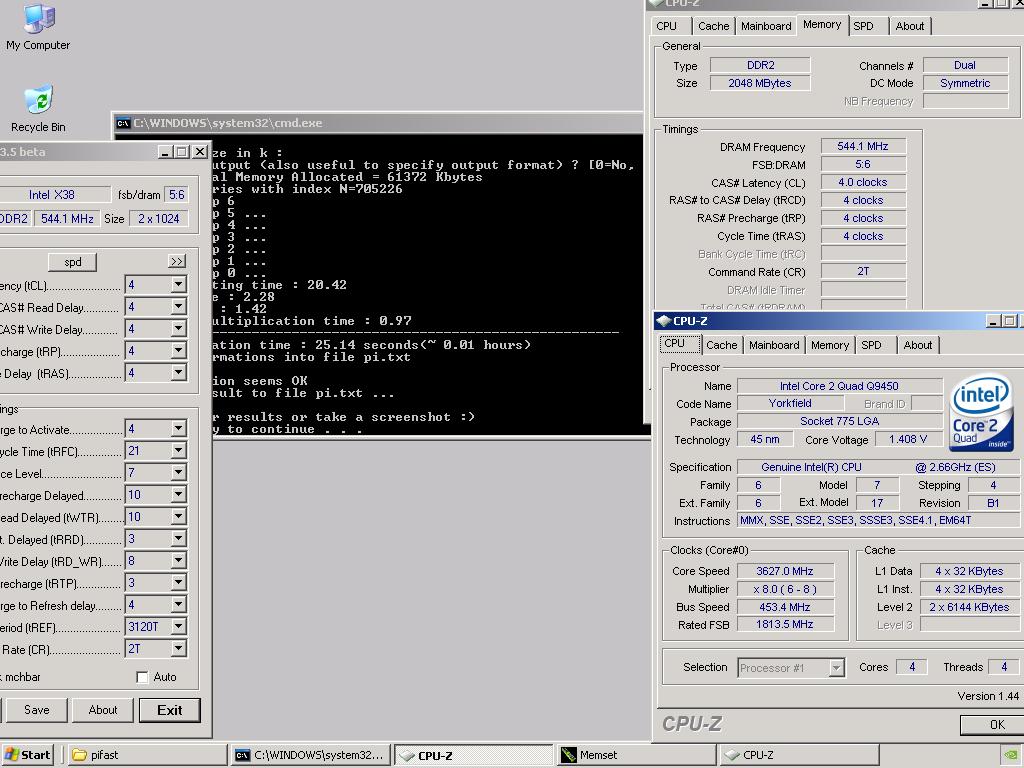The height and width of the screenshot is (768, 1024).
Task: Click the Rated FSB 1813.5 MHz value
Action: [785, 624]
